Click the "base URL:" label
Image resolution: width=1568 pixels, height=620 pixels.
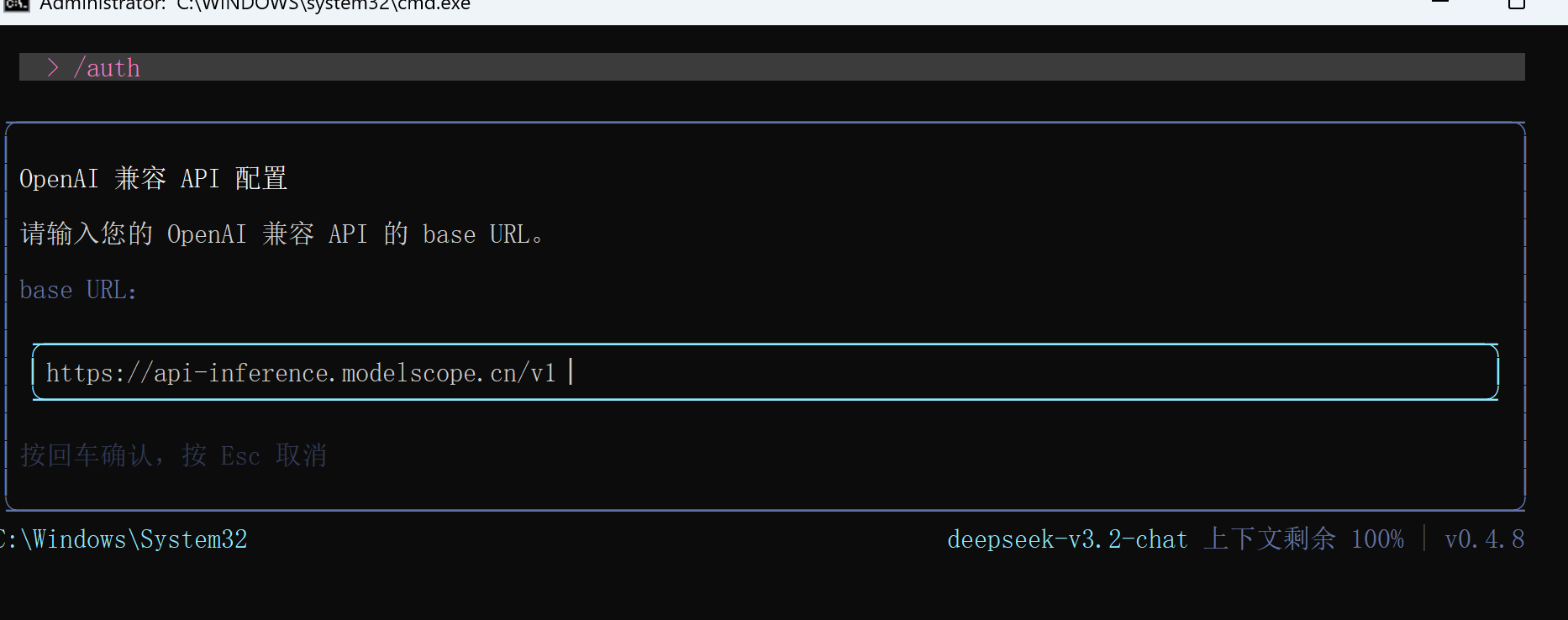(78, 290)
